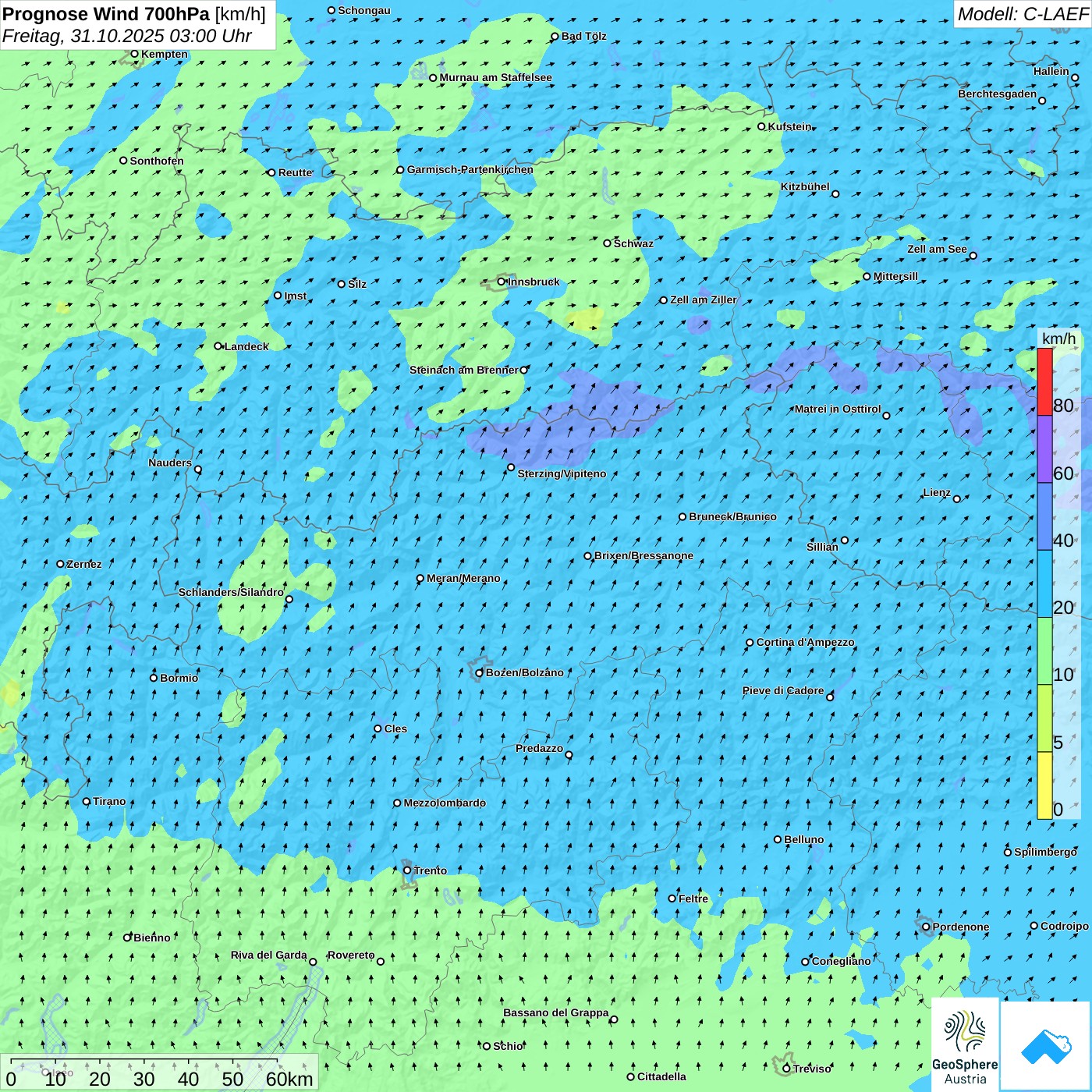Click the purple 60 km/h legend band
This screenshot has height=1092, width=1092.
1044,449
